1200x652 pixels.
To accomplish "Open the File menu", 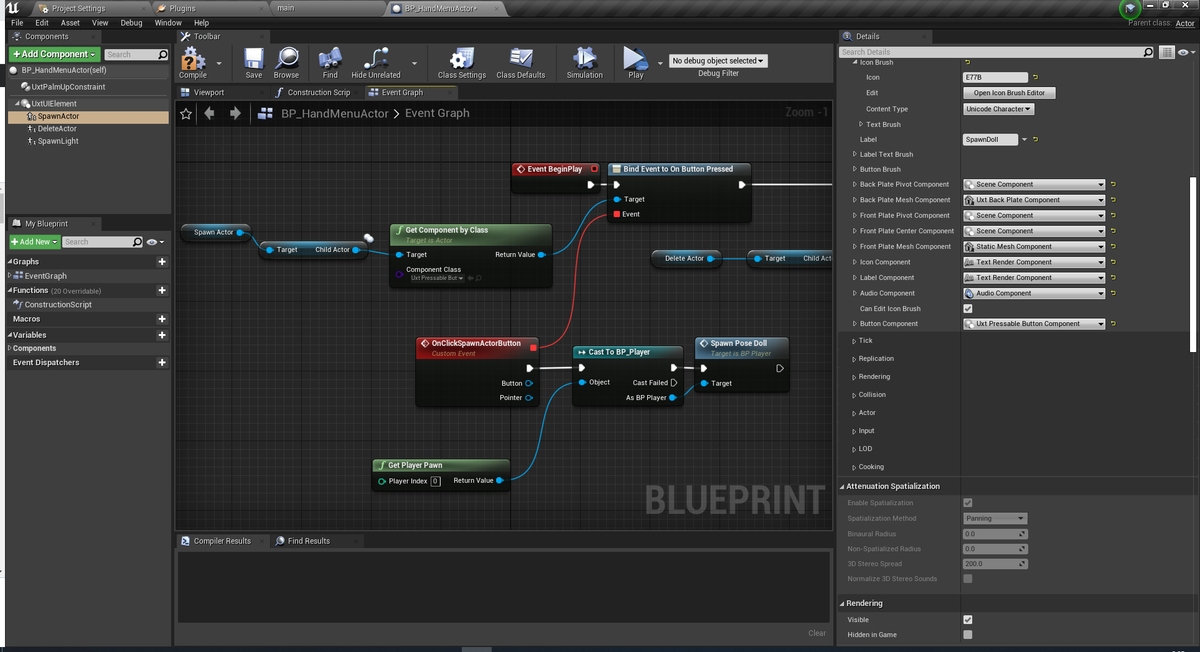I will point(17,22).
